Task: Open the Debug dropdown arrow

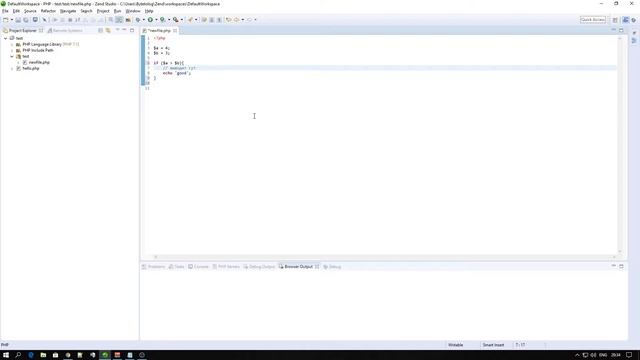Action: pos(144,20)
